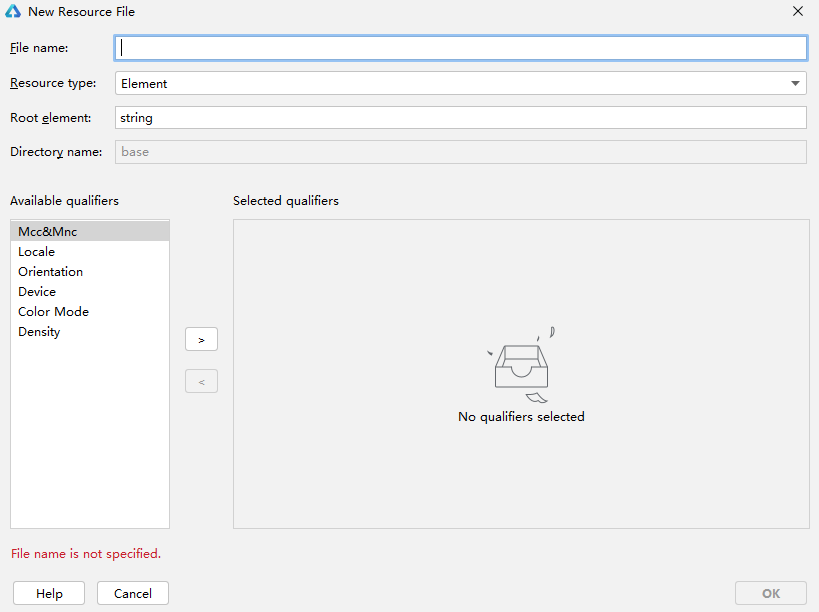Click the empty inbox icon in Selected qualifiers
Image resolution: width=819 pixels, height=612 pixels.
(521, 365)
